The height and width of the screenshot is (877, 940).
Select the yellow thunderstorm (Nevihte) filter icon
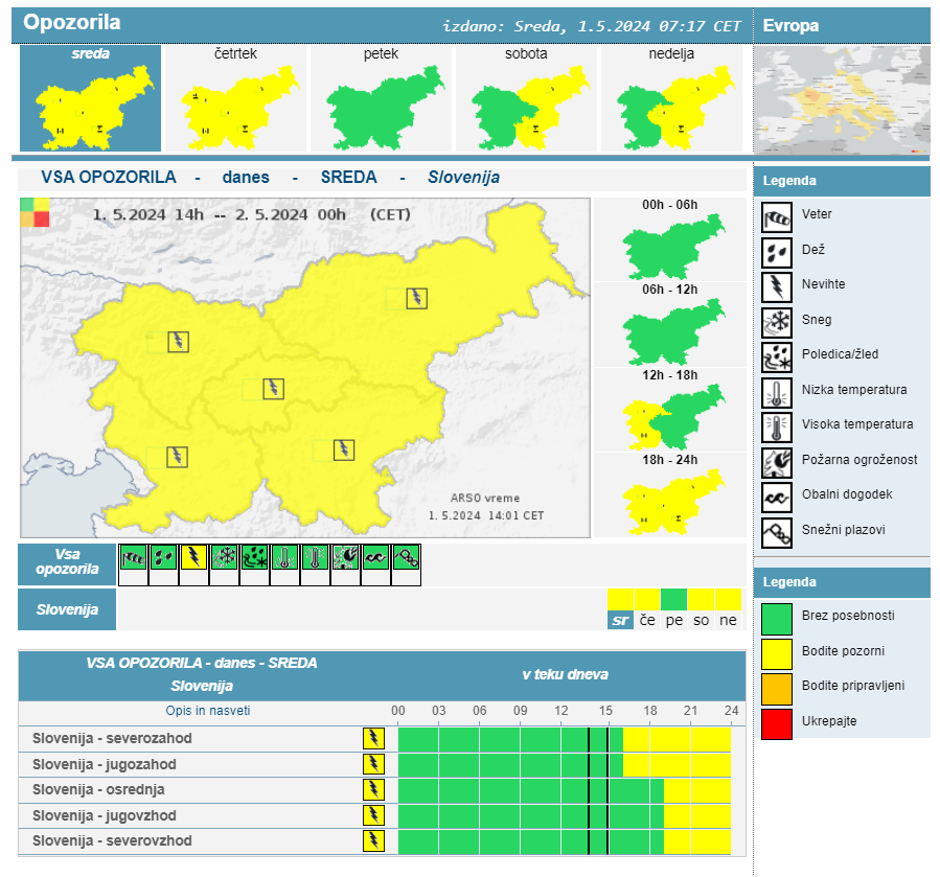(x=193, y=558)
